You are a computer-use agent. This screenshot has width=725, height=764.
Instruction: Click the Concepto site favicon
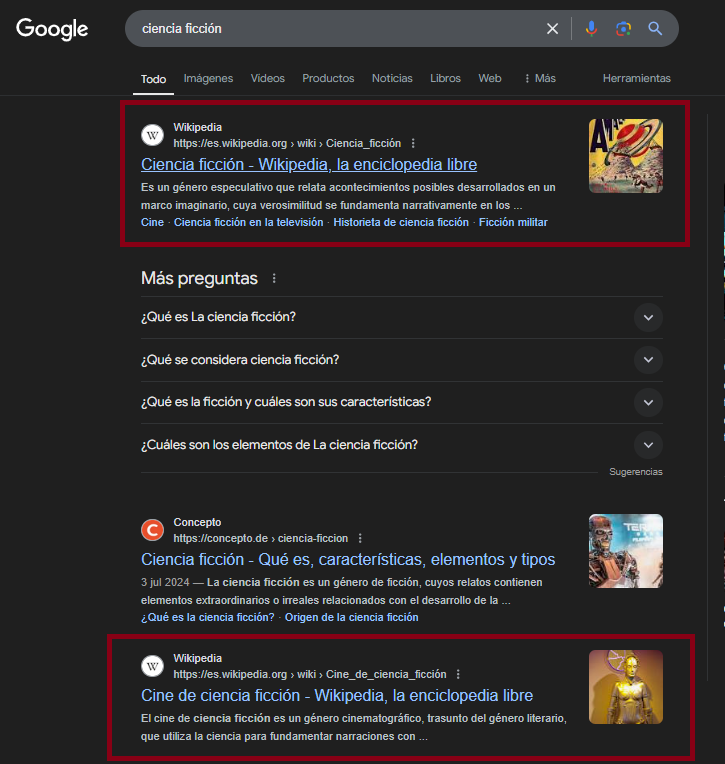pyautogui.click(x=153, y=530)
